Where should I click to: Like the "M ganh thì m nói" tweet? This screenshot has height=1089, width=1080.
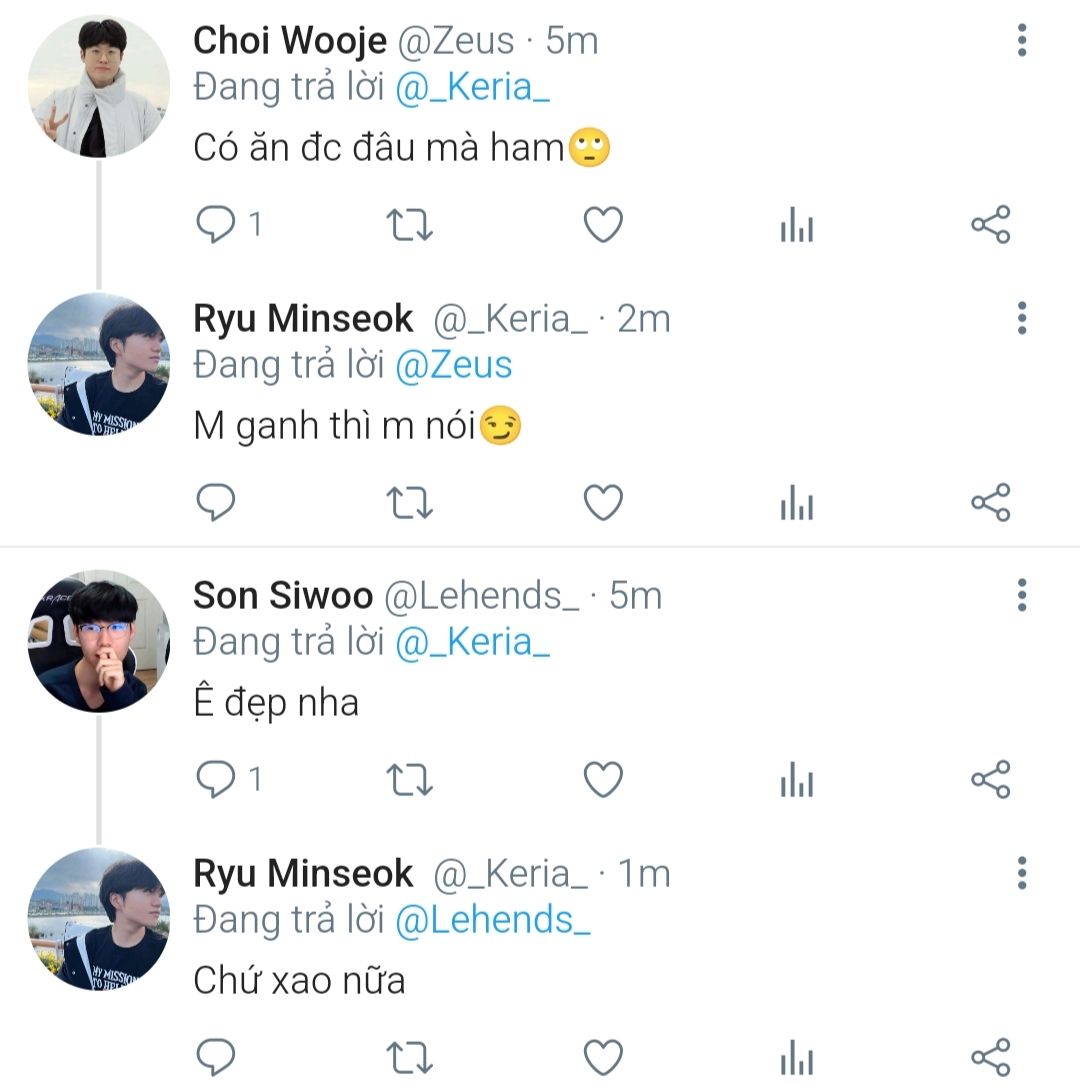pyautogui.click(x=603, y=502)
